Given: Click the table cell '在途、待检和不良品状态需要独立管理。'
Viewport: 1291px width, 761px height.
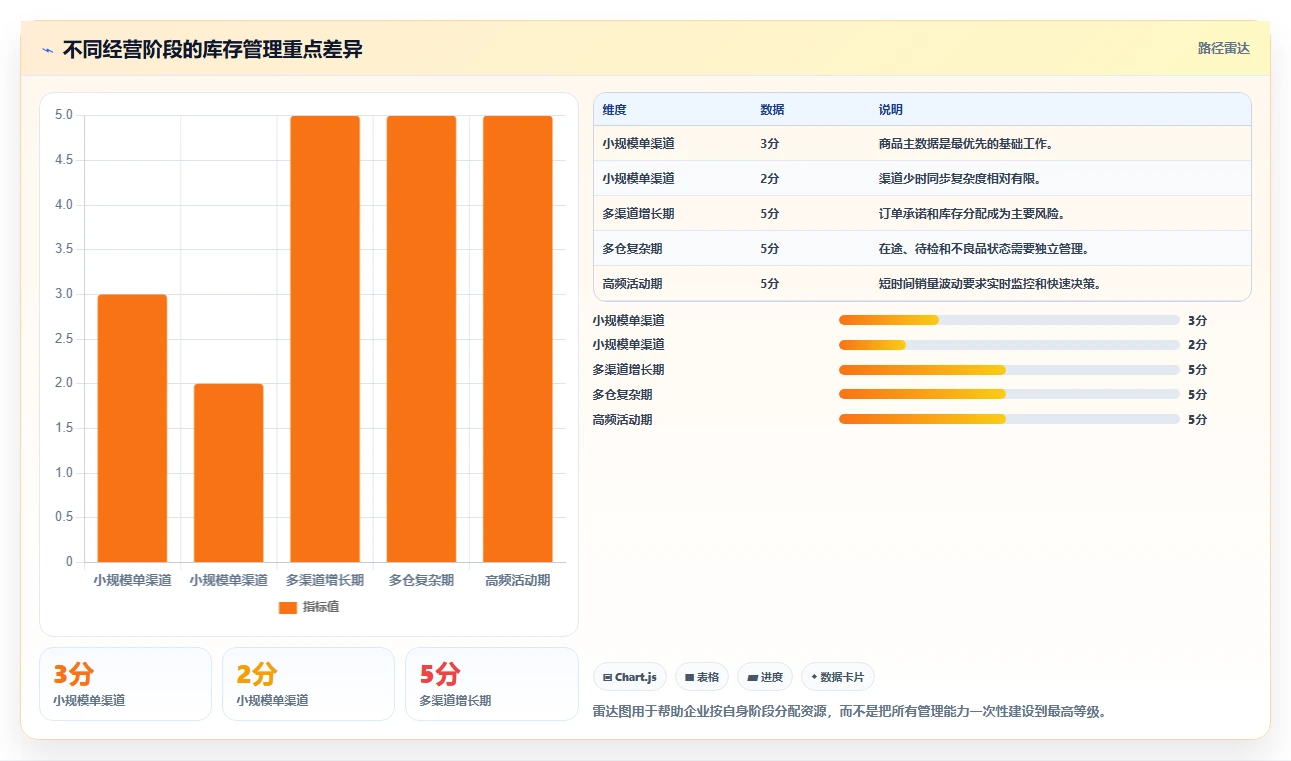Looking at the screenshot, I should (x=984, y=249).
